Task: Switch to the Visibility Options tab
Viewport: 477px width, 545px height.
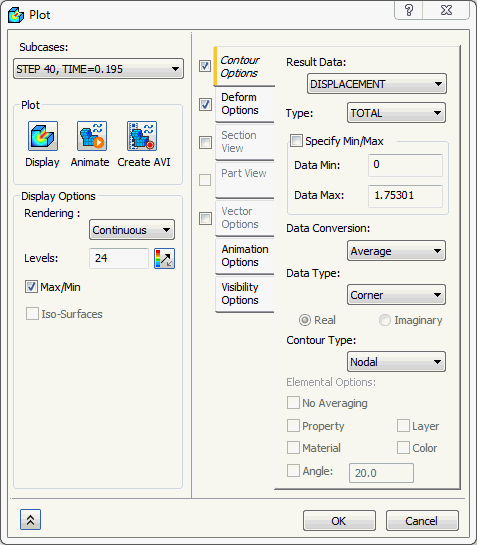Action: point(245,294)
